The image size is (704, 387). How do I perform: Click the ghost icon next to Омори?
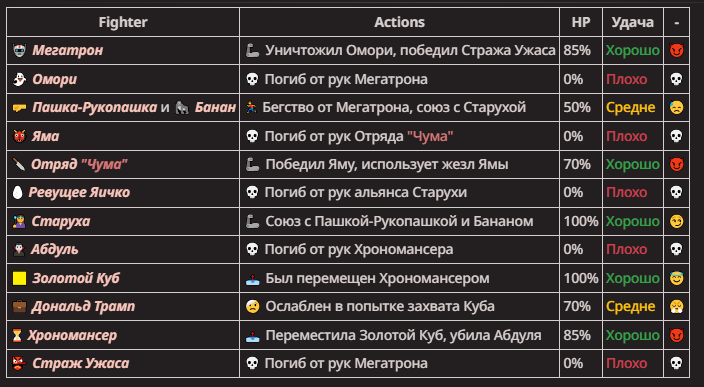(x=19, y=79)
